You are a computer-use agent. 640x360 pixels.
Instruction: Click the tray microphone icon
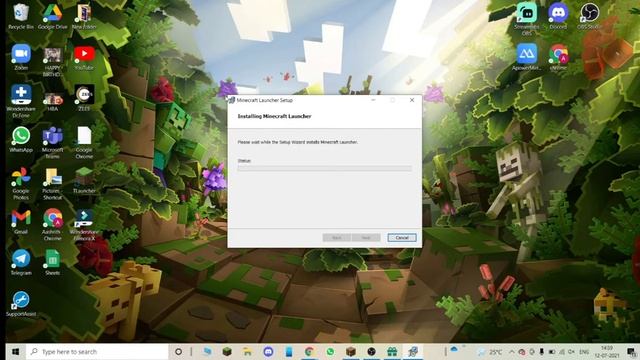coord(541,351)
